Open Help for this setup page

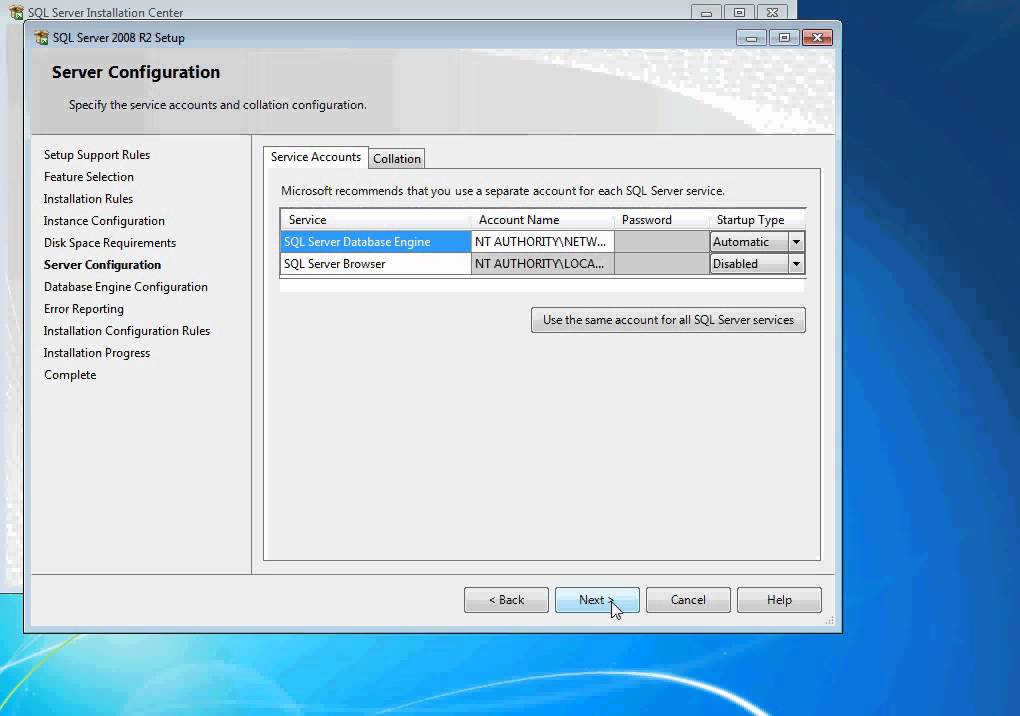(x=779, y=600)
